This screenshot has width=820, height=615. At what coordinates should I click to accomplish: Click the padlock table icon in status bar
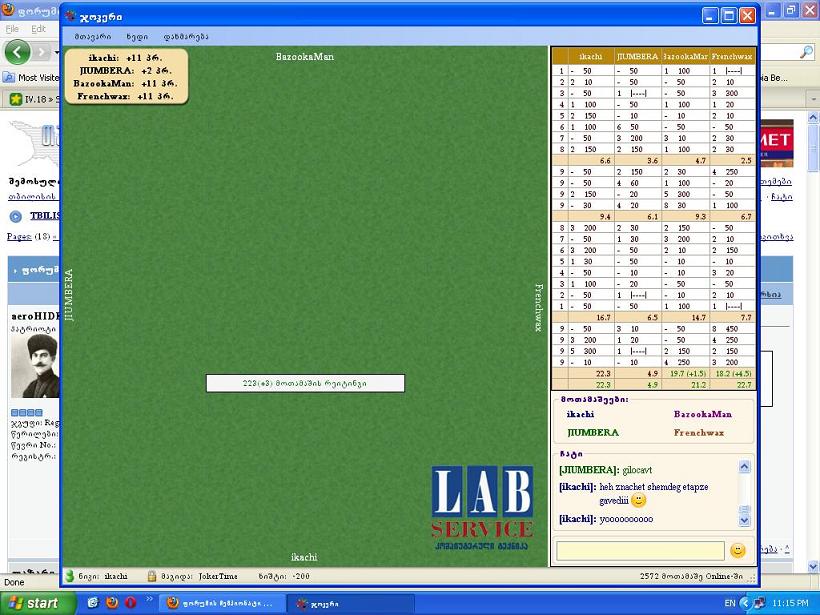152,576
